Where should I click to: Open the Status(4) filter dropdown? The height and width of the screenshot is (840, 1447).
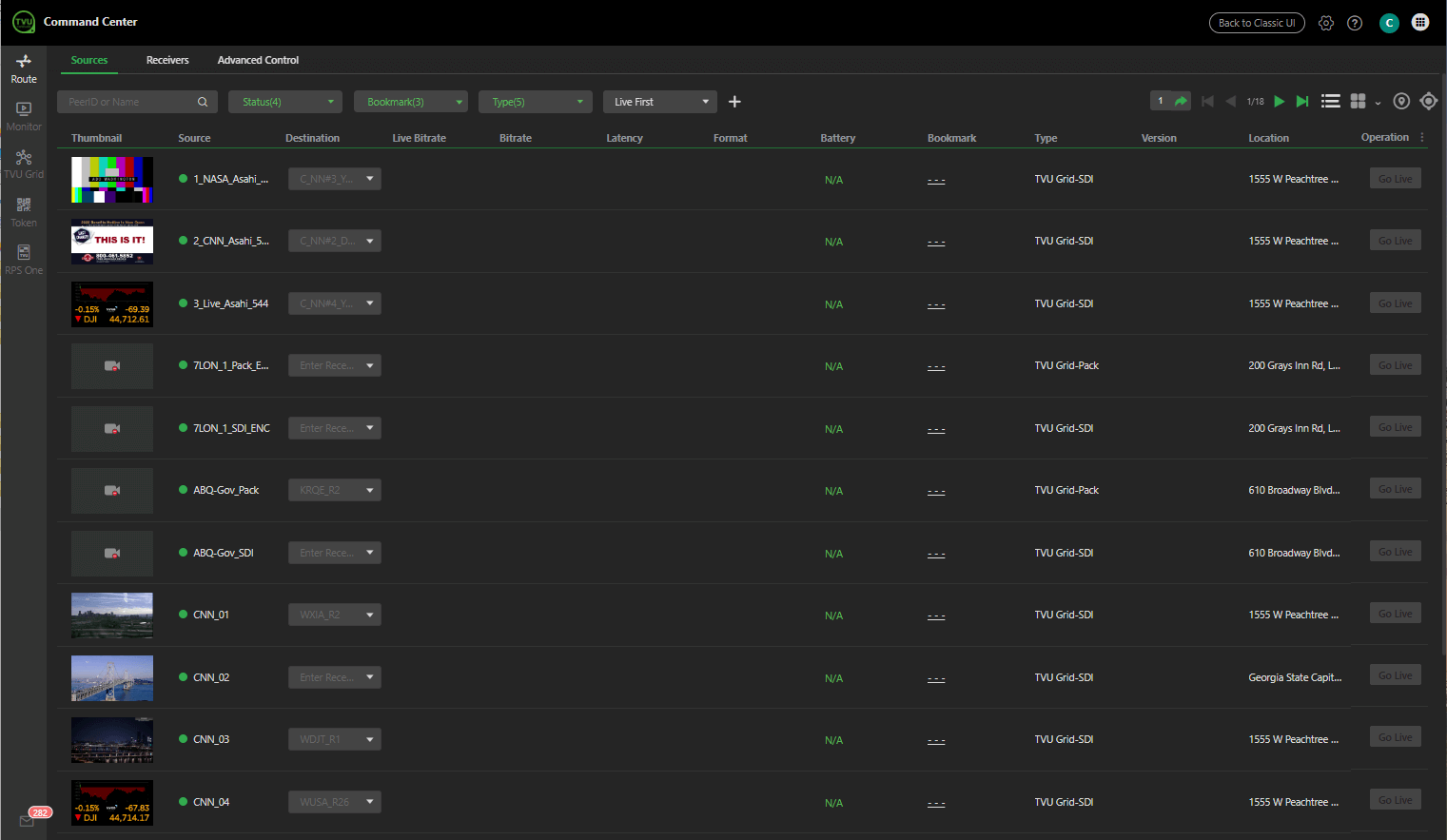[x=285, y=102]
